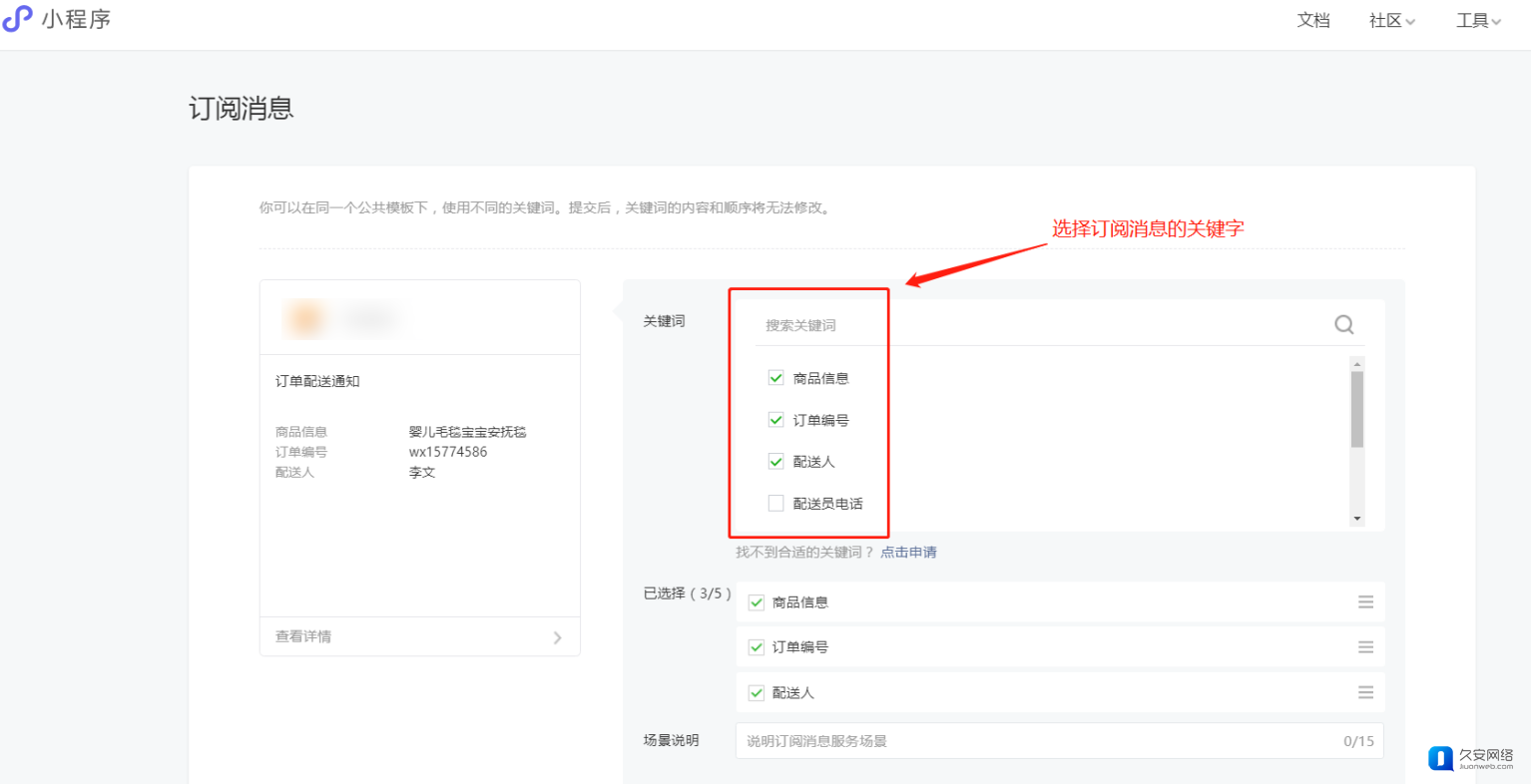This screenshot has height=784, width=1531.
Task: Click drag handle for selected 商品信息 row
Action: [x=1365, y=602]
